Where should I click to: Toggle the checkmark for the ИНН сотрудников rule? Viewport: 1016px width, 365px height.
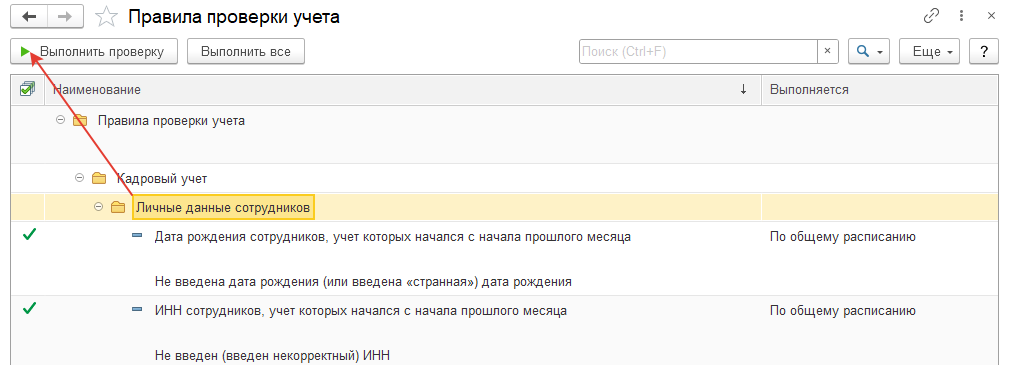[29, 309]
